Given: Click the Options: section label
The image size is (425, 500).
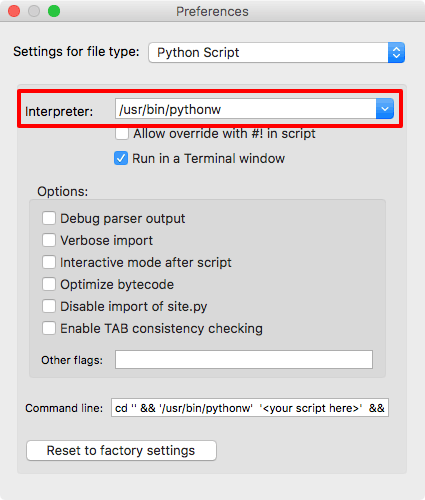Looking at the screenshot, I should (x=63, y=192).
